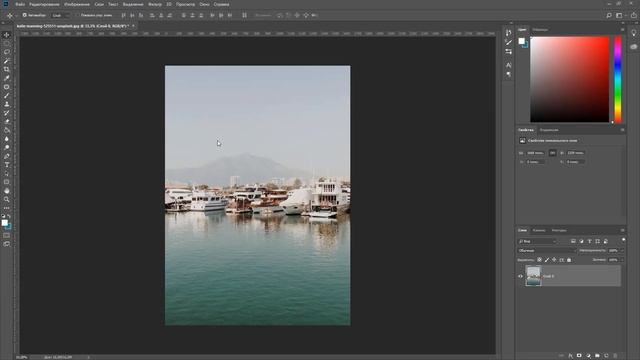Screen dimensions: 640x360
Task: Select the Zoom tool
Action: click(x=7, y=199)
